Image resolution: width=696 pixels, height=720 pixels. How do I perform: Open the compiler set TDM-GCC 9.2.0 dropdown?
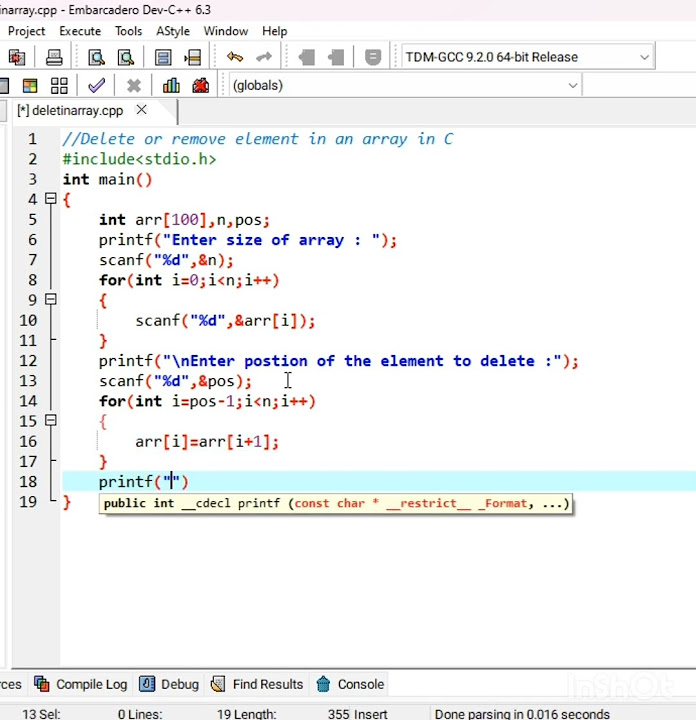coord(528,57)
